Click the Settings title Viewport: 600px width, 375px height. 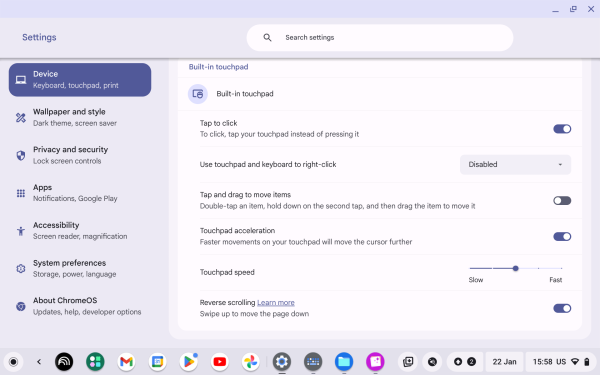[39, 38]
